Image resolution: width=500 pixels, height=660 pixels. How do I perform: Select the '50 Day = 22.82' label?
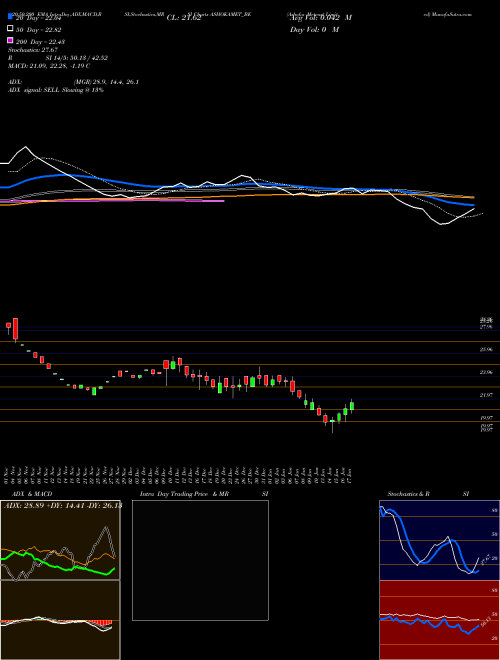[x=38, y=29]
